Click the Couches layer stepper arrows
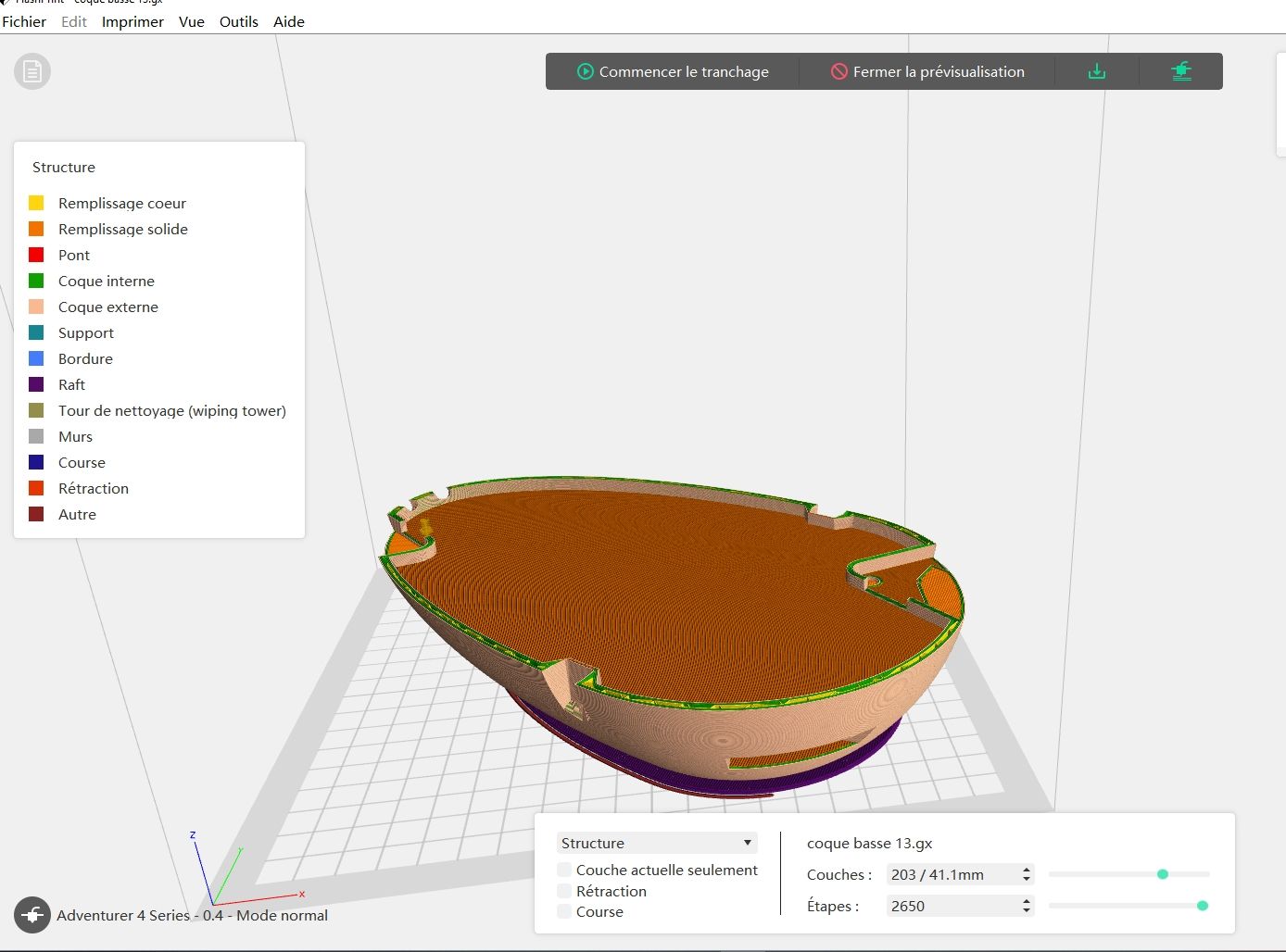Image resolution: width=1286 pixels, height=952 pixels. [1027, 874]
